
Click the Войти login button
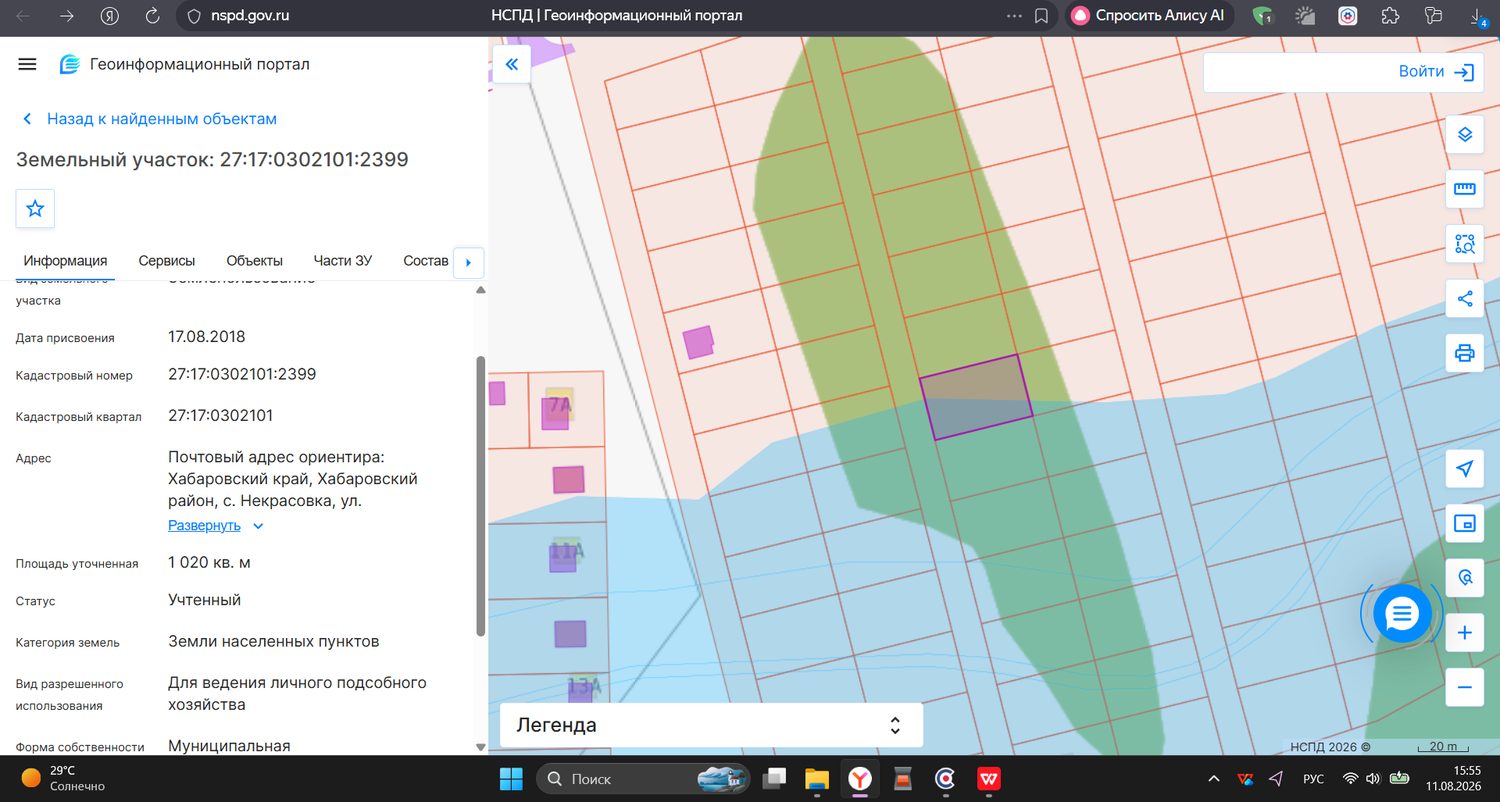coord(1436,72)
